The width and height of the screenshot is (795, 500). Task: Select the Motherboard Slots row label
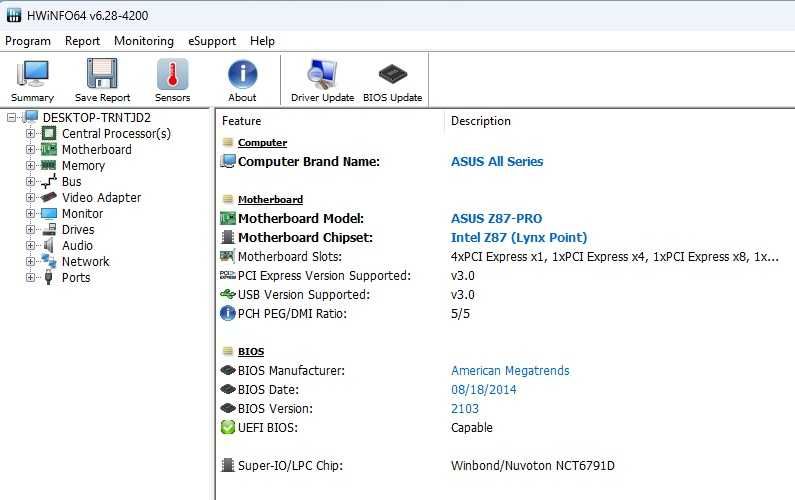click(290, 257)
